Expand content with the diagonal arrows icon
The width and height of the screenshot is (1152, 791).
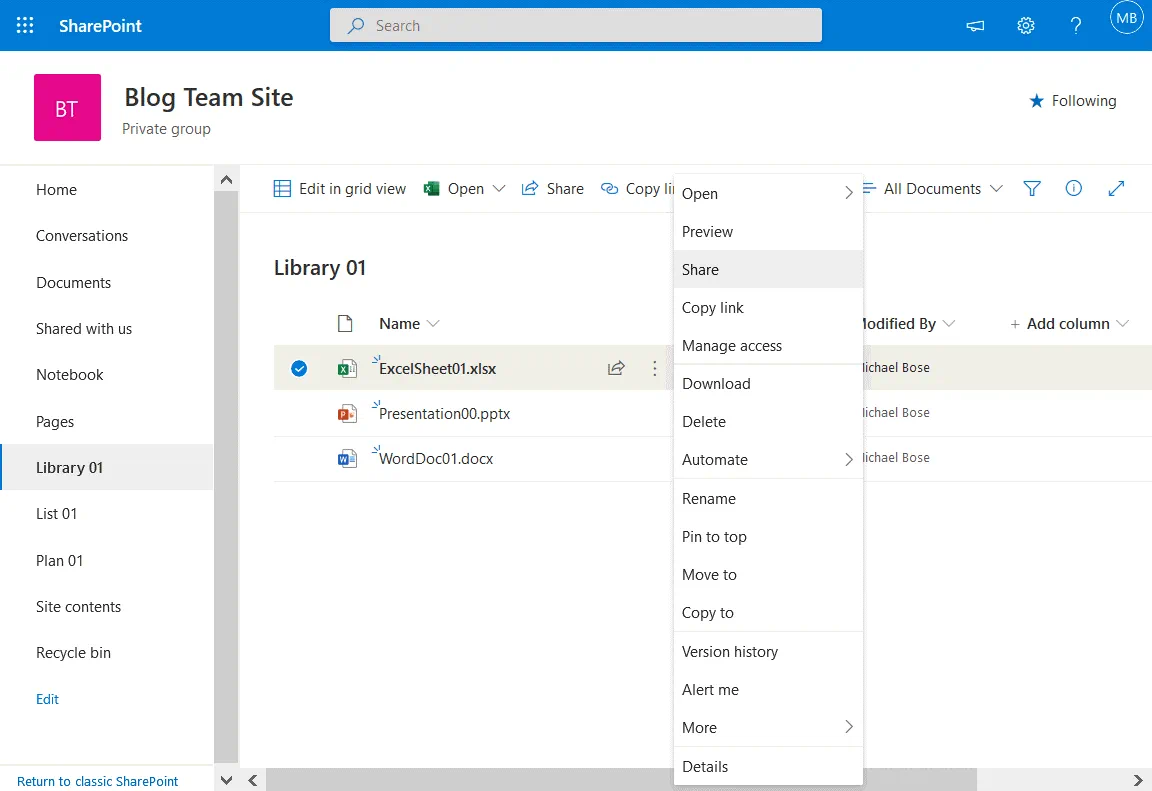(1117, 188)
